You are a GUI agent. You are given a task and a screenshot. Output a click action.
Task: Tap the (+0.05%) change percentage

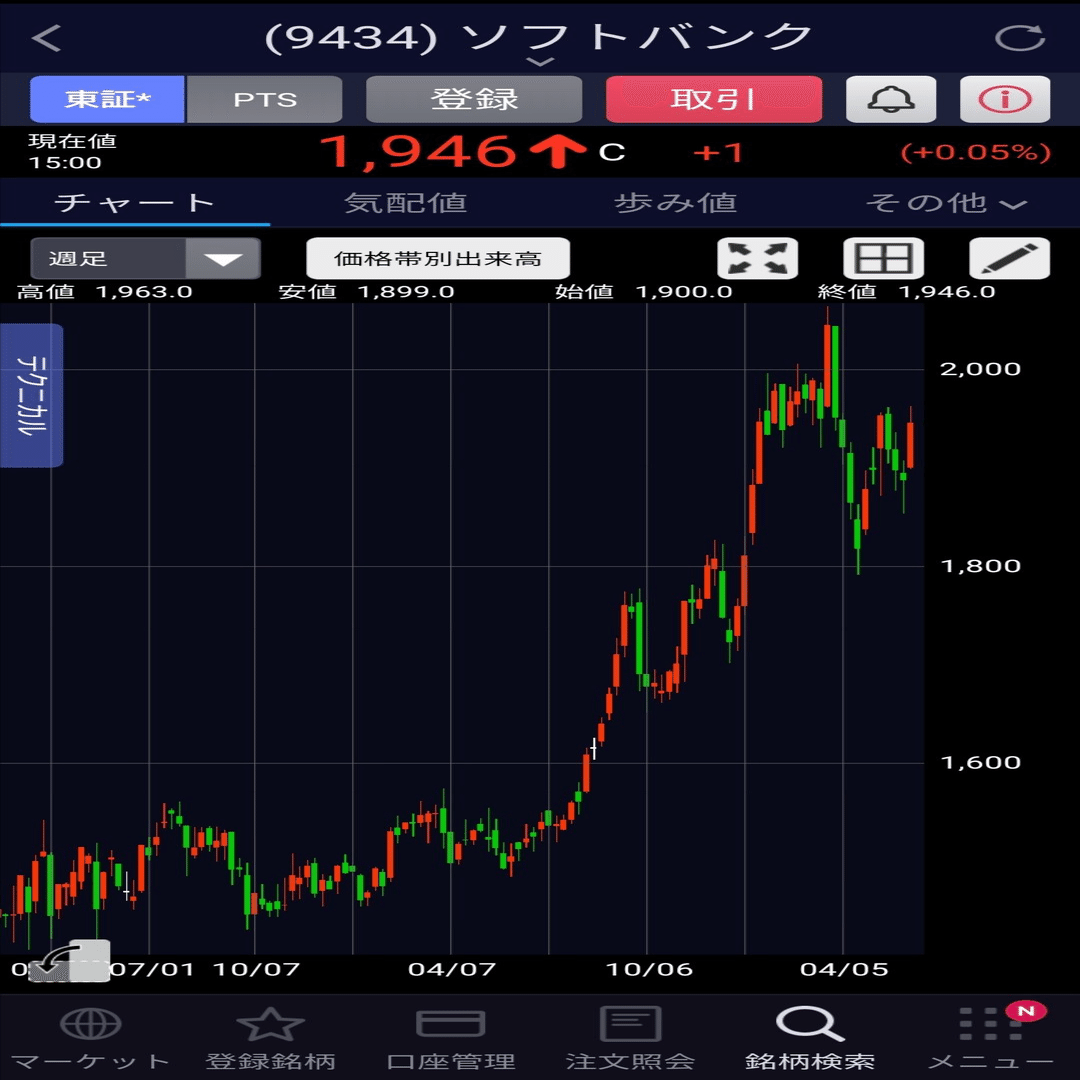(x=975, y=152)
